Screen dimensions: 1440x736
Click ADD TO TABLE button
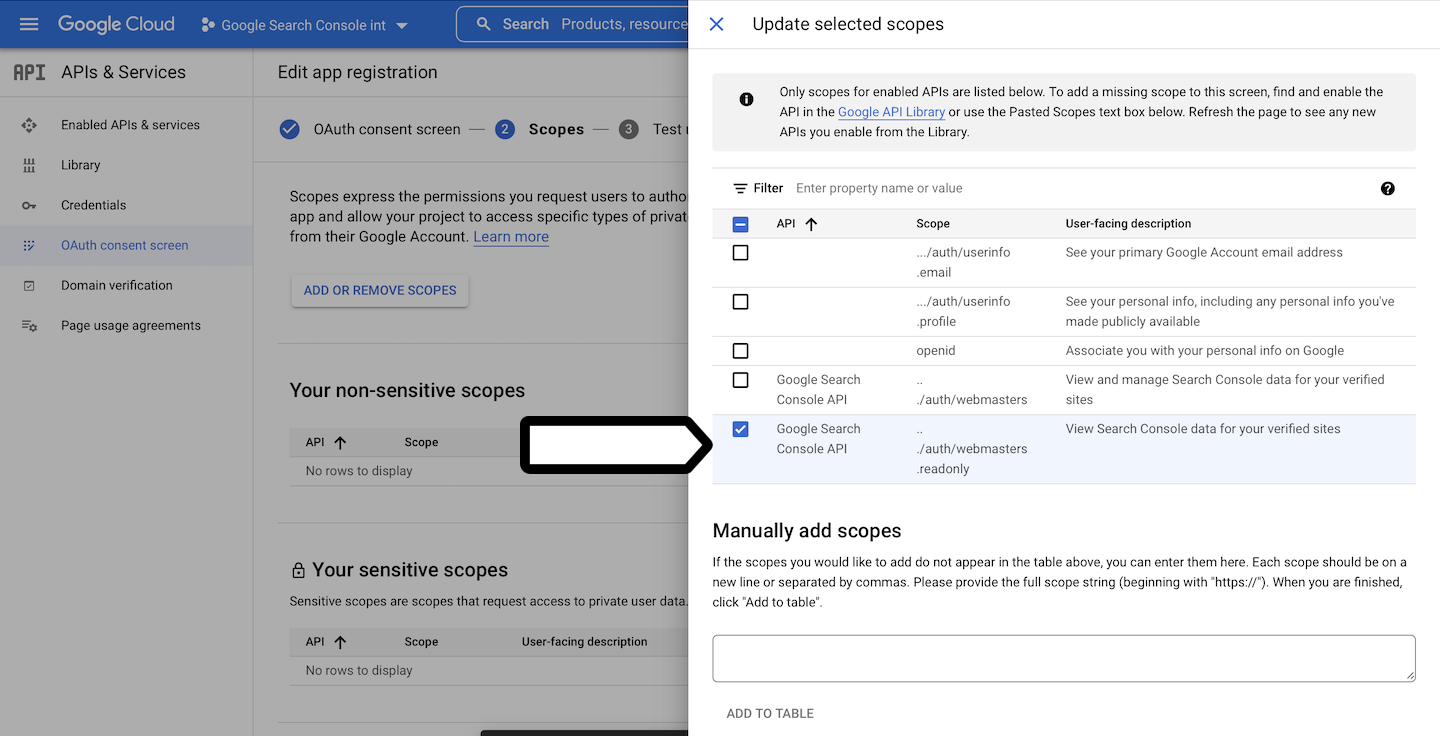(770, 713)
